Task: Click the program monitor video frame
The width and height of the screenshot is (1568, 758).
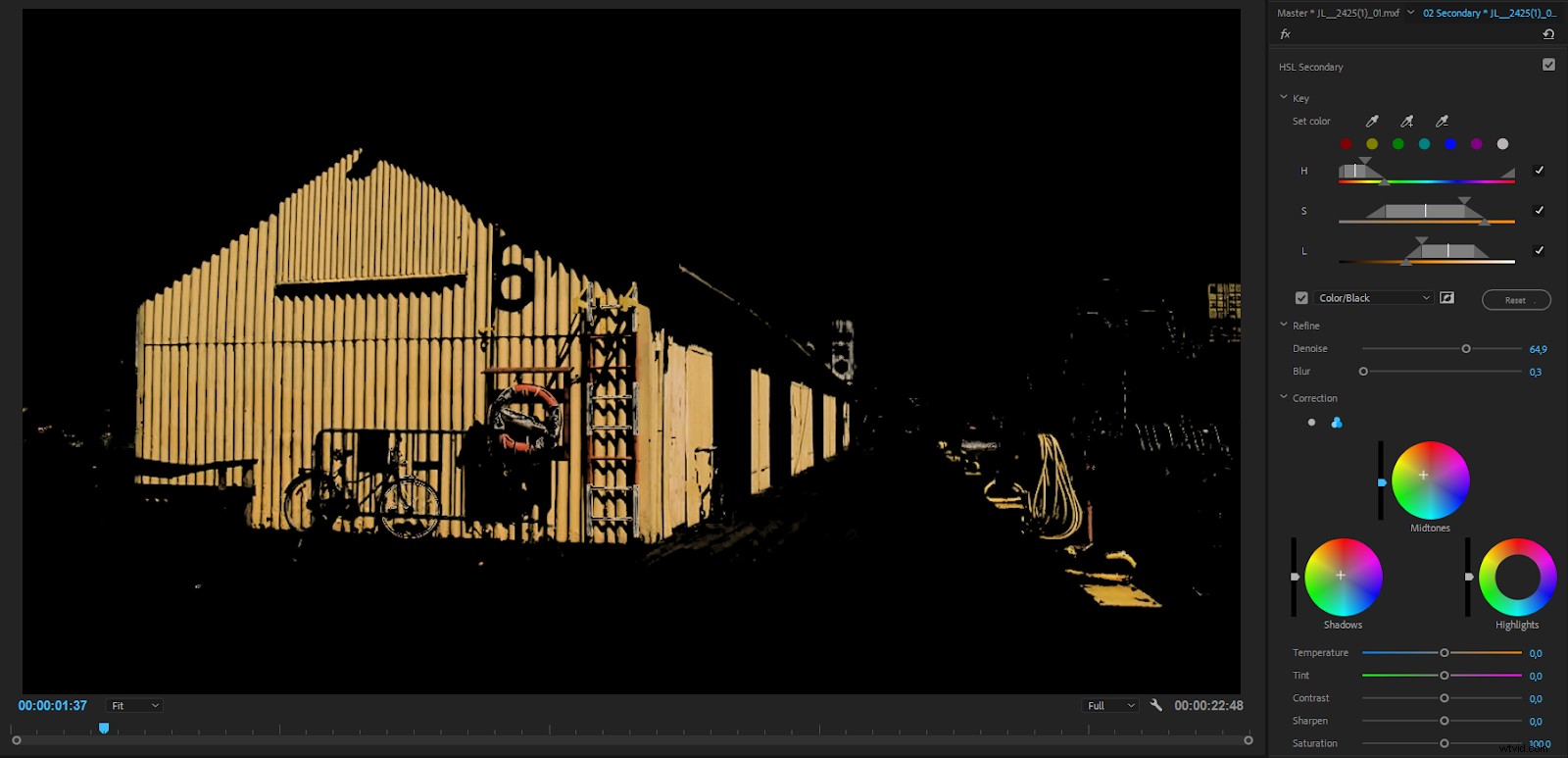Action: pyautogui.click(x=631, y=351)
